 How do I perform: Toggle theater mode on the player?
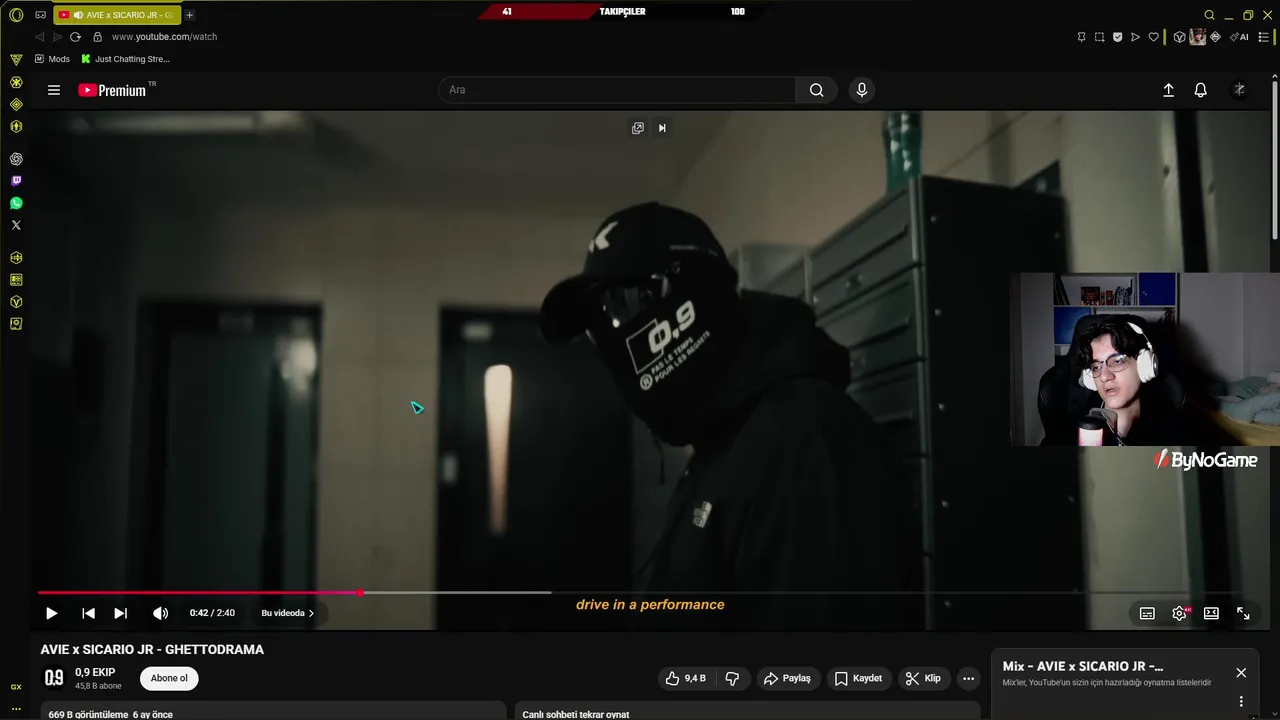[x=1211, y=613]
